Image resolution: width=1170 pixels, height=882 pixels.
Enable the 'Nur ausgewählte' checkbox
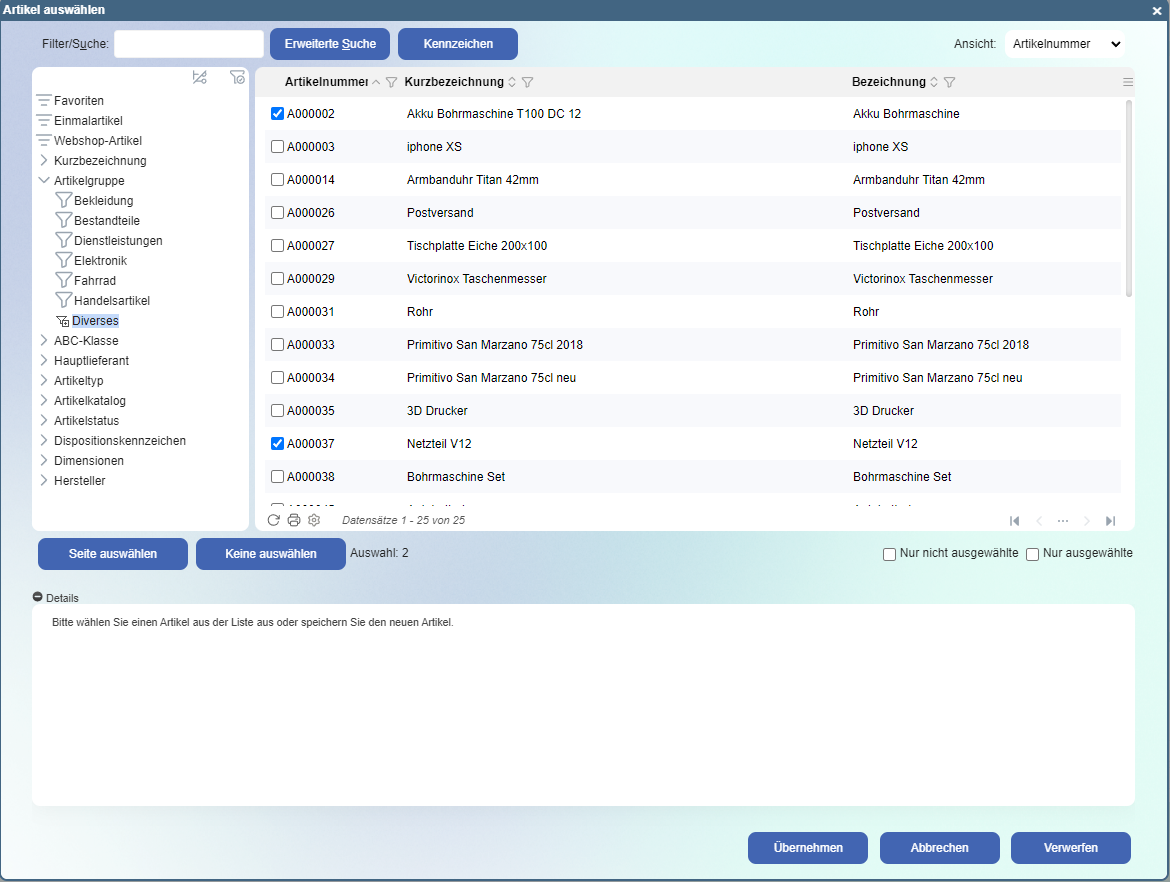point(1033,554)
